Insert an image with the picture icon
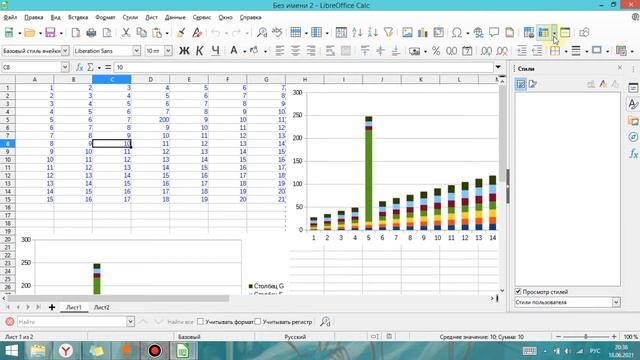The height and width of the screenshot is (360, 640). (407, 33)
